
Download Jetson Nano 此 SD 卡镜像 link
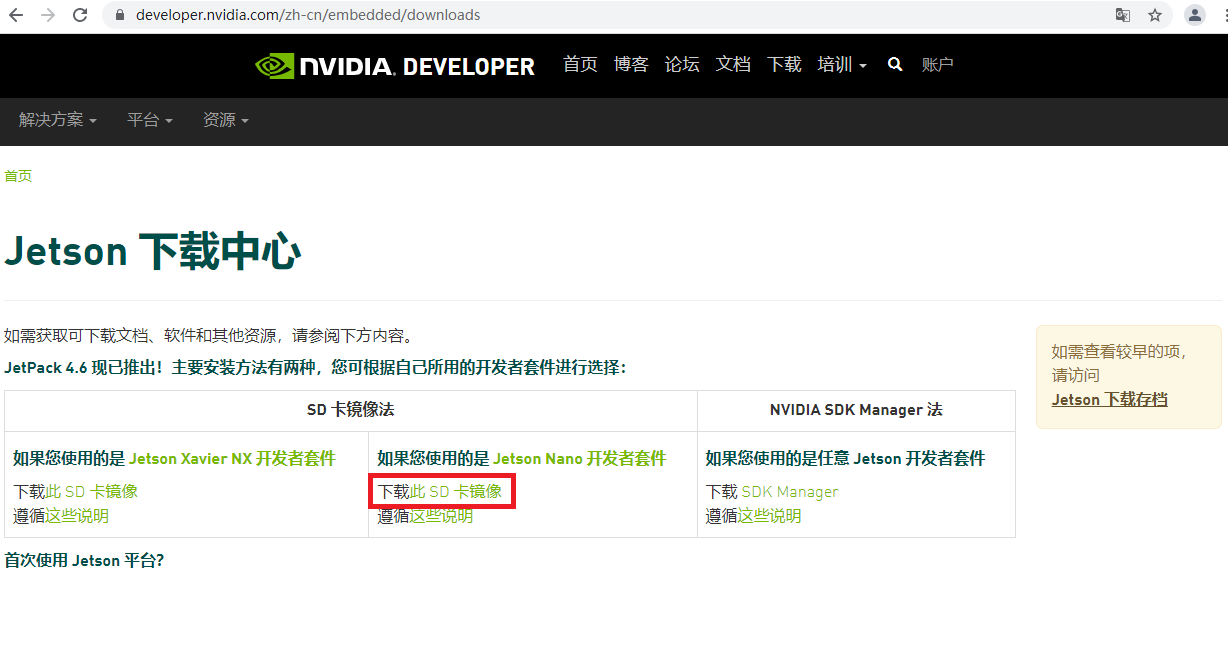click(456, 492)
